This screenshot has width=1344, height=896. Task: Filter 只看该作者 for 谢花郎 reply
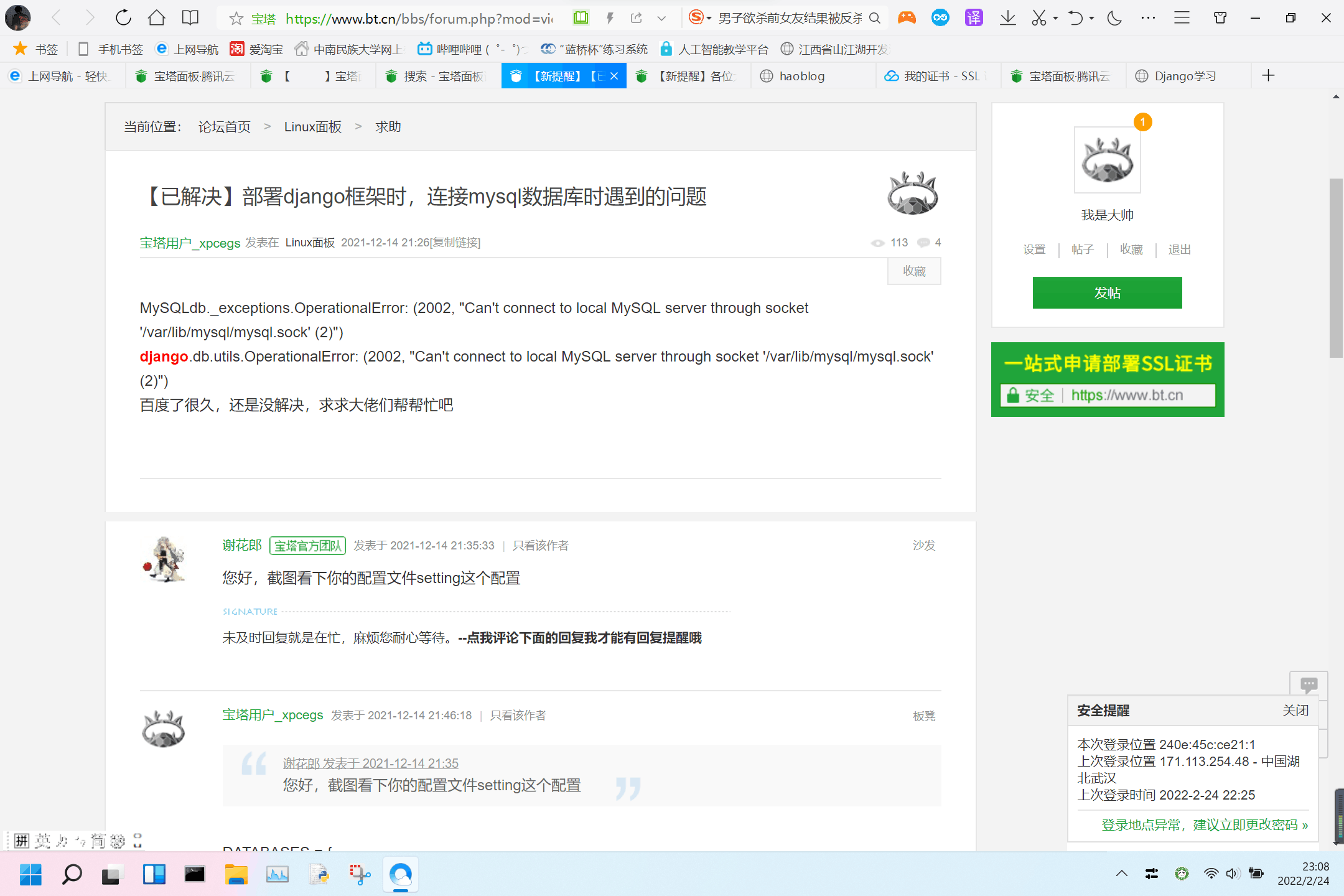pyautogui.click(x=541, y=546)
